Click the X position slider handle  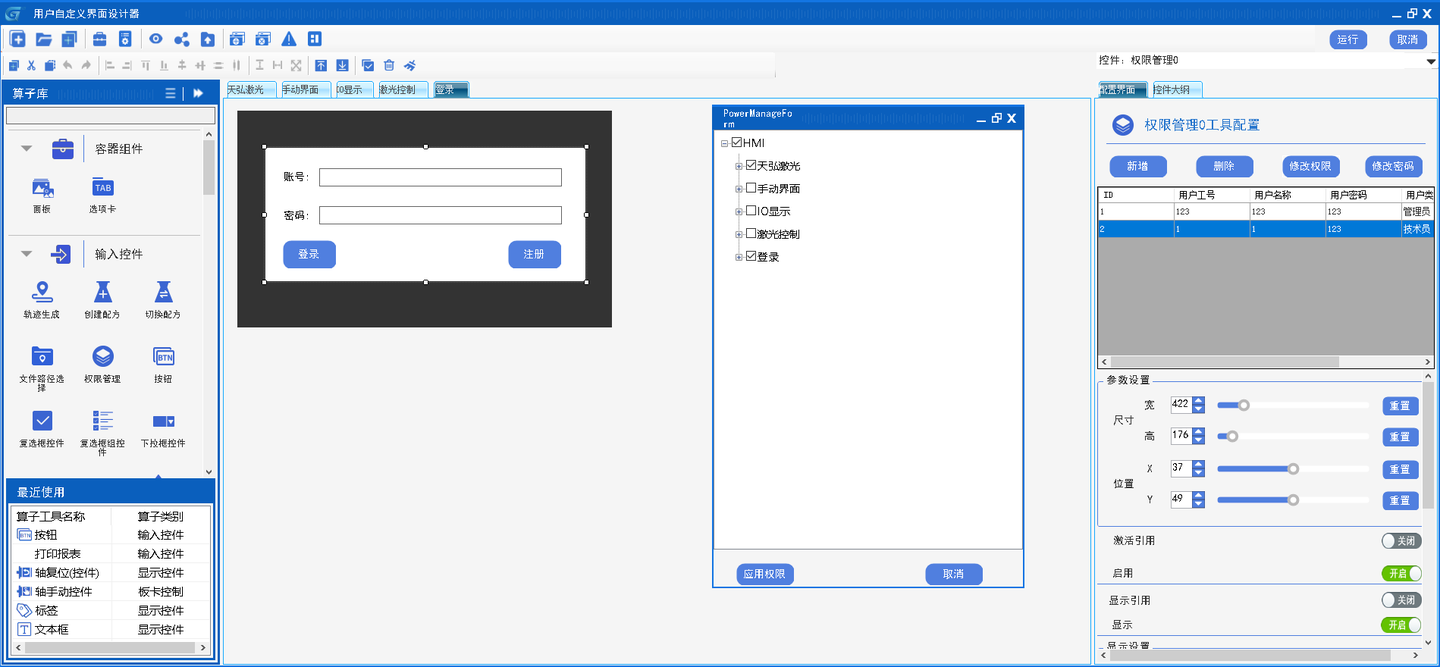[x=1293, y=468]
